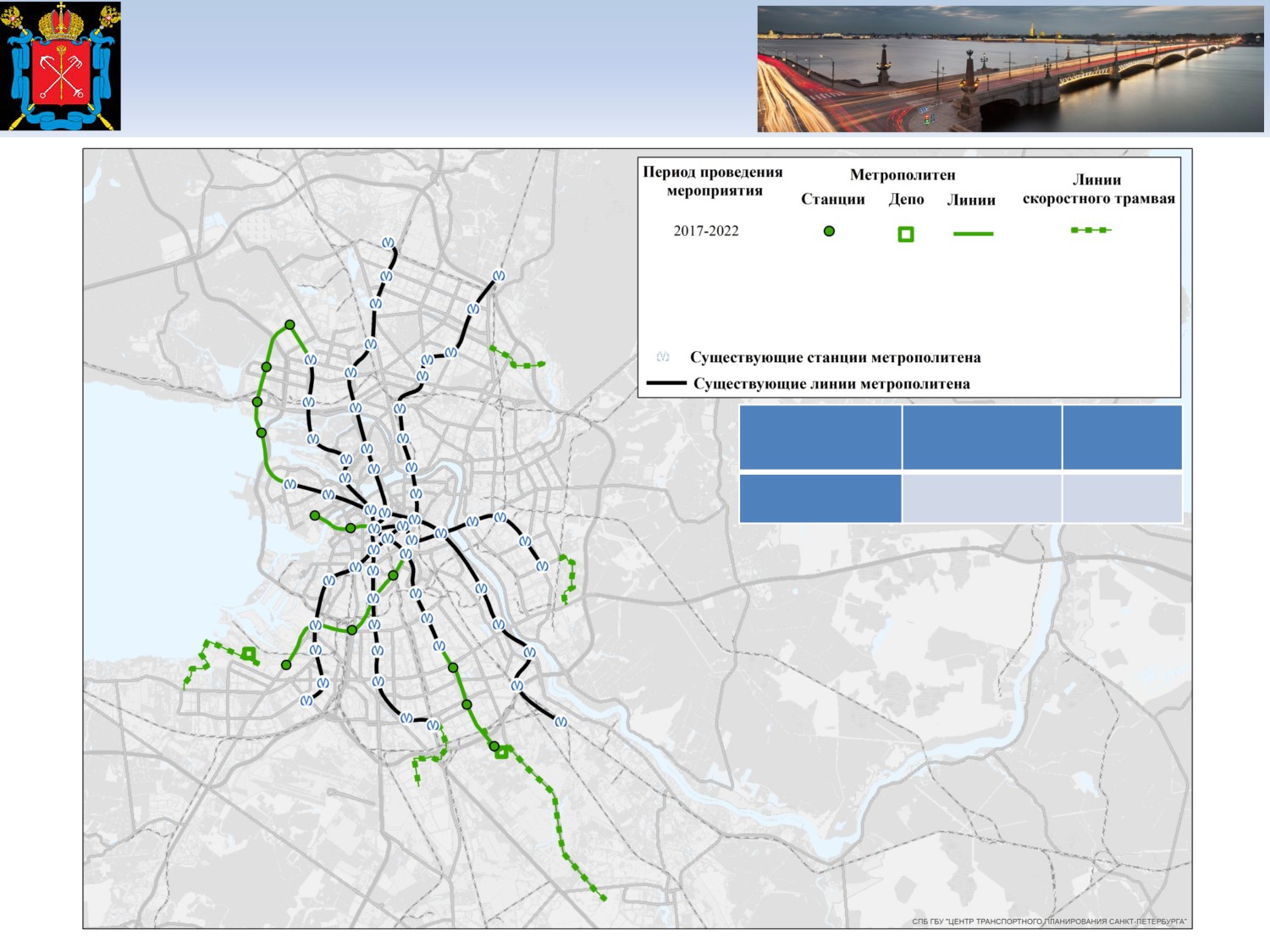This screenshot has height=952, width=1270.
Task: Click the green depot square at the southern metro line's end
Action: (501, 751)
